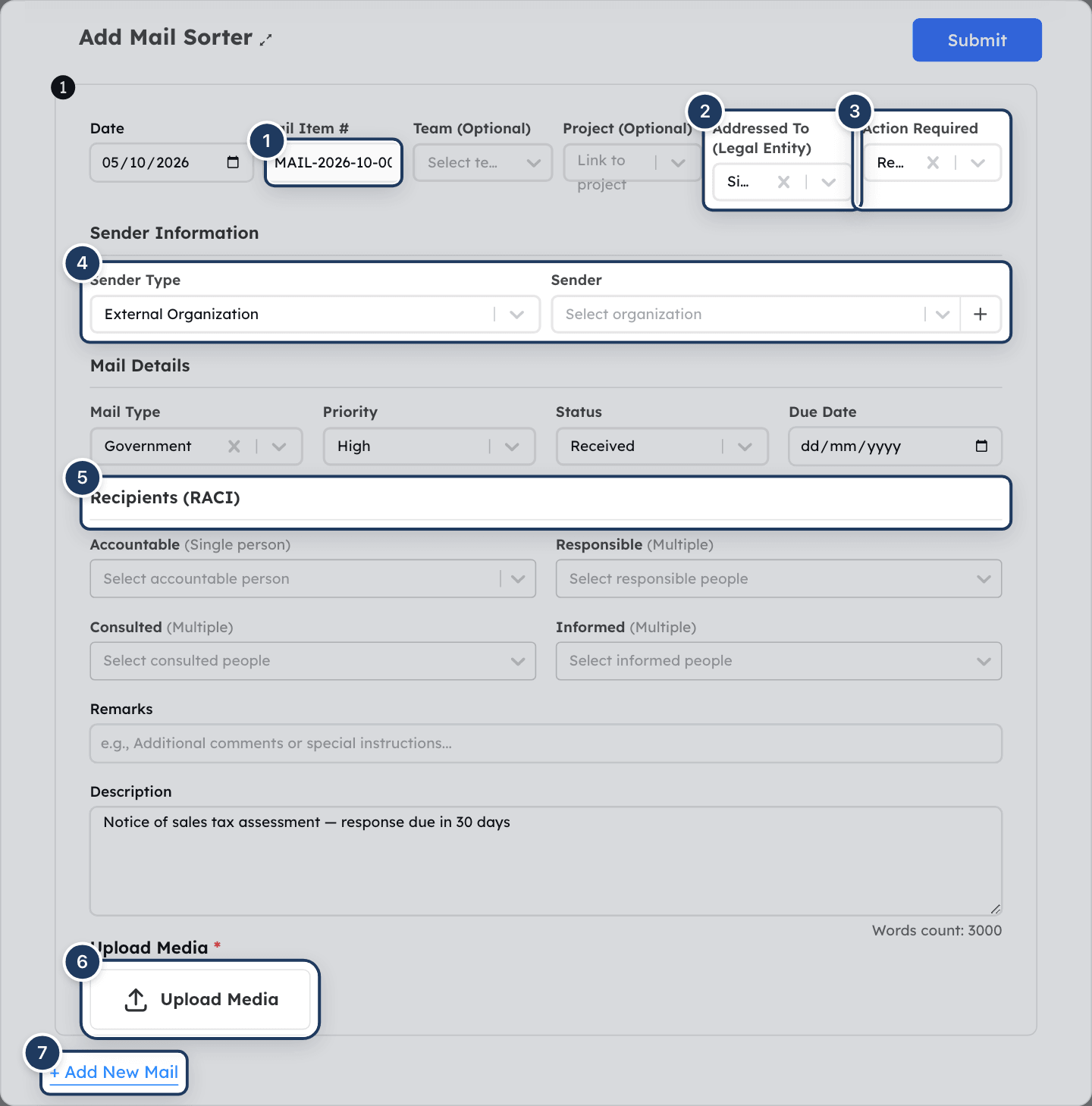This screenshot has width=1092, height=1106.
Task: Open the Due Date calendar picker
Action: tap(981, 446)
